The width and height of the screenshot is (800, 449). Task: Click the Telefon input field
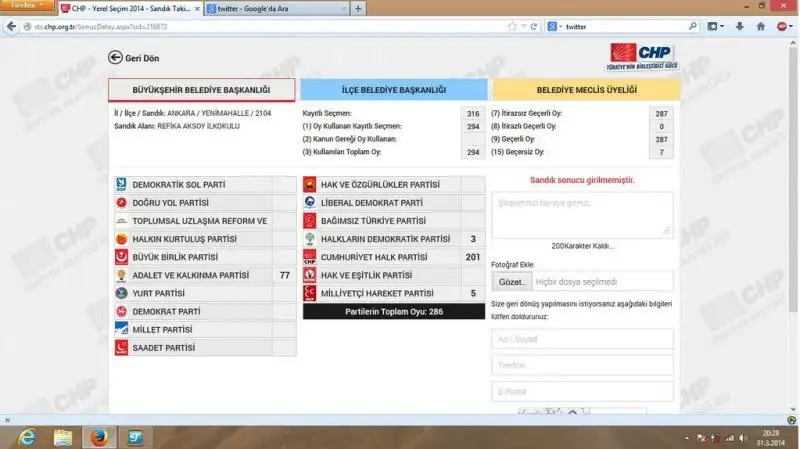point(582,365)
